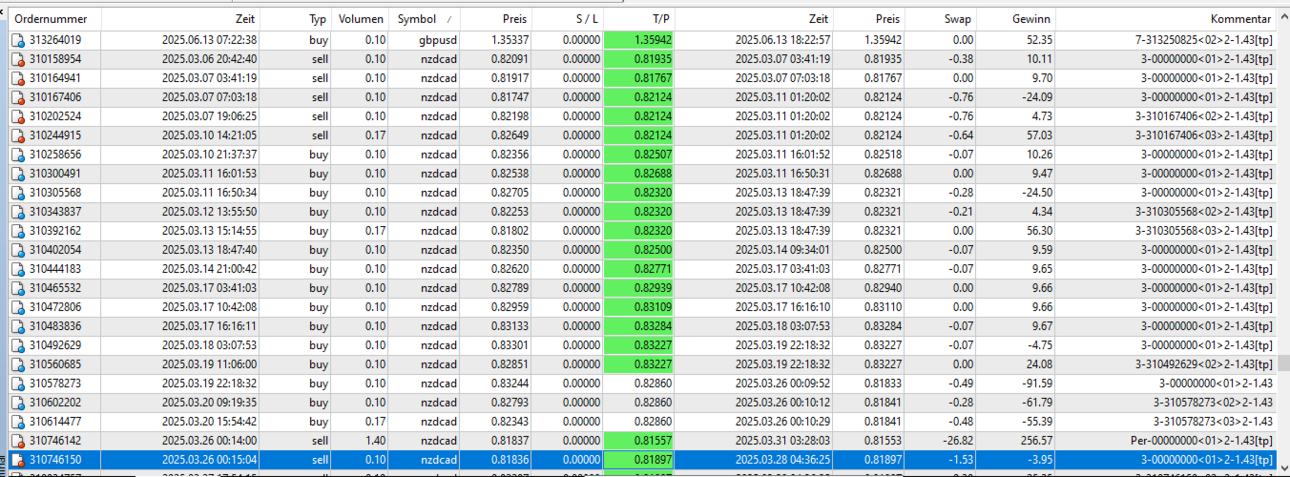
Task: Click the buy order icon beside 313264019
Action: click(x=18, y=41)
